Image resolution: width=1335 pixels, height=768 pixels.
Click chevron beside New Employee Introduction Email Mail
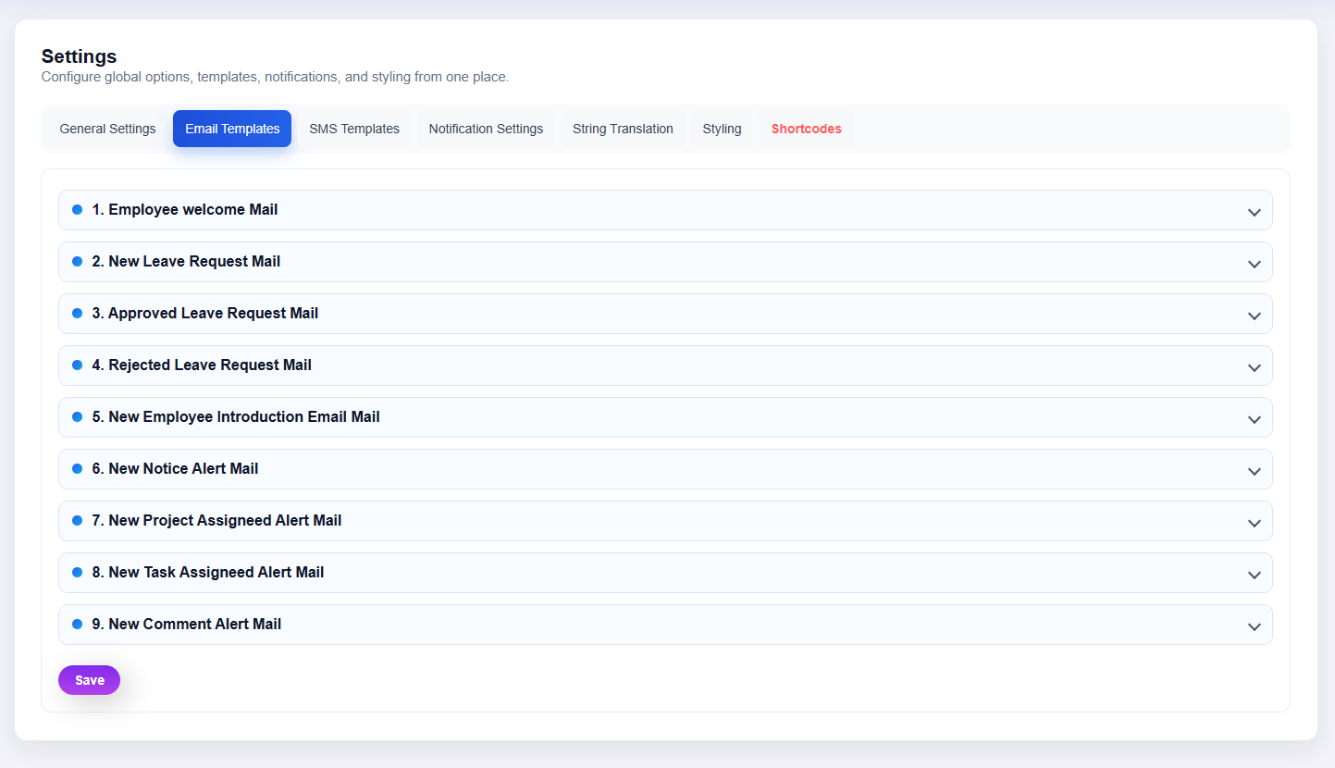tap(1254, 420)
